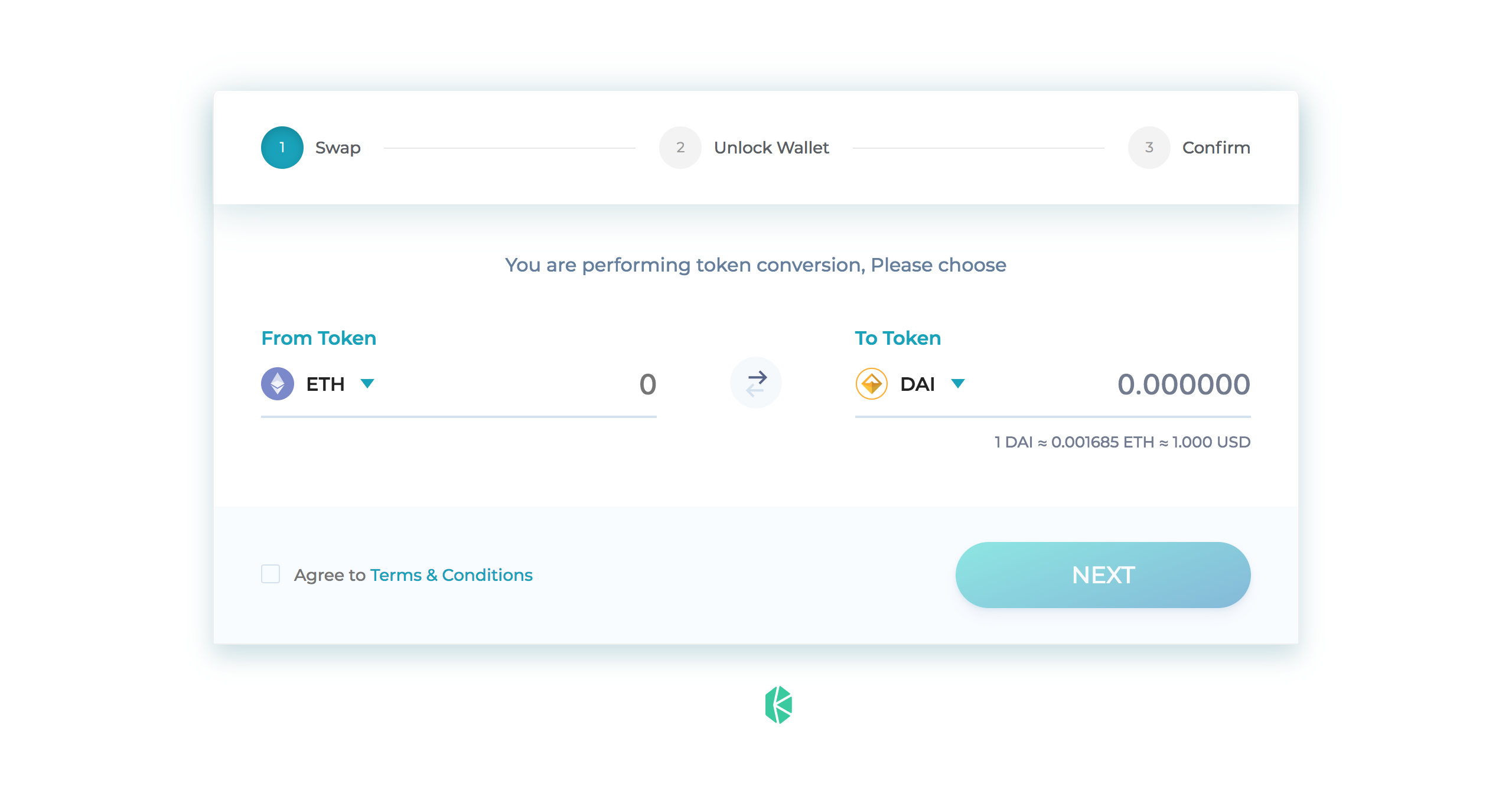Expand the DAI token dropdown arrow

958,384
